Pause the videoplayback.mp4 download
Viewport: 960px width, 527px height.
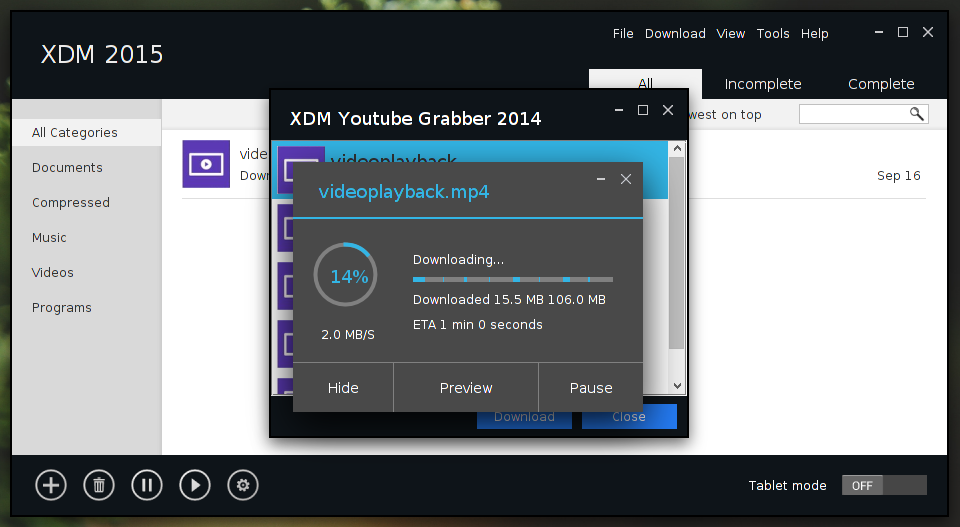point(591,388)
